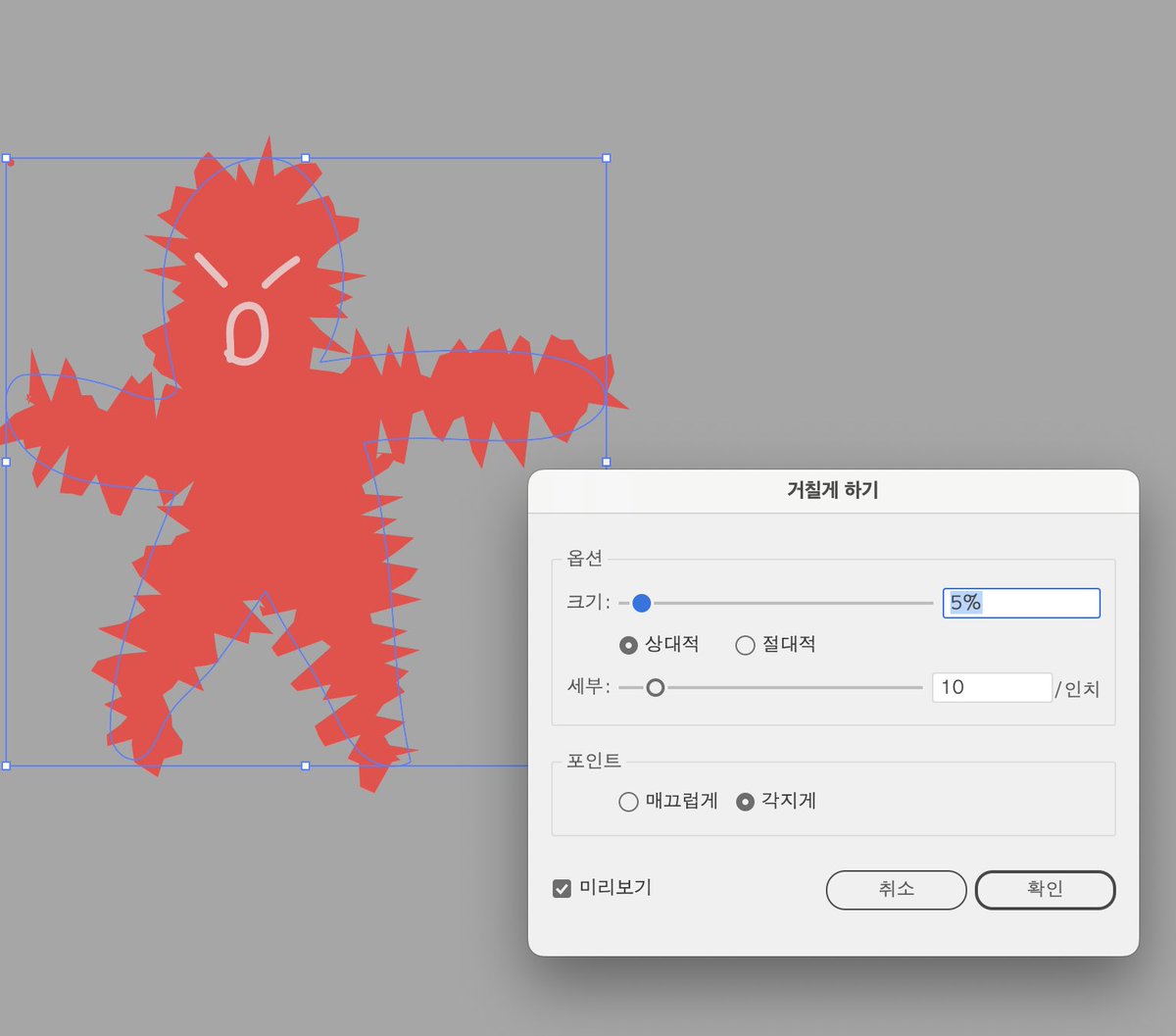Click the top-left bounding box handle
Image resolution: width=1176 pixels, height=1036 pixels.
coord(6,158)
